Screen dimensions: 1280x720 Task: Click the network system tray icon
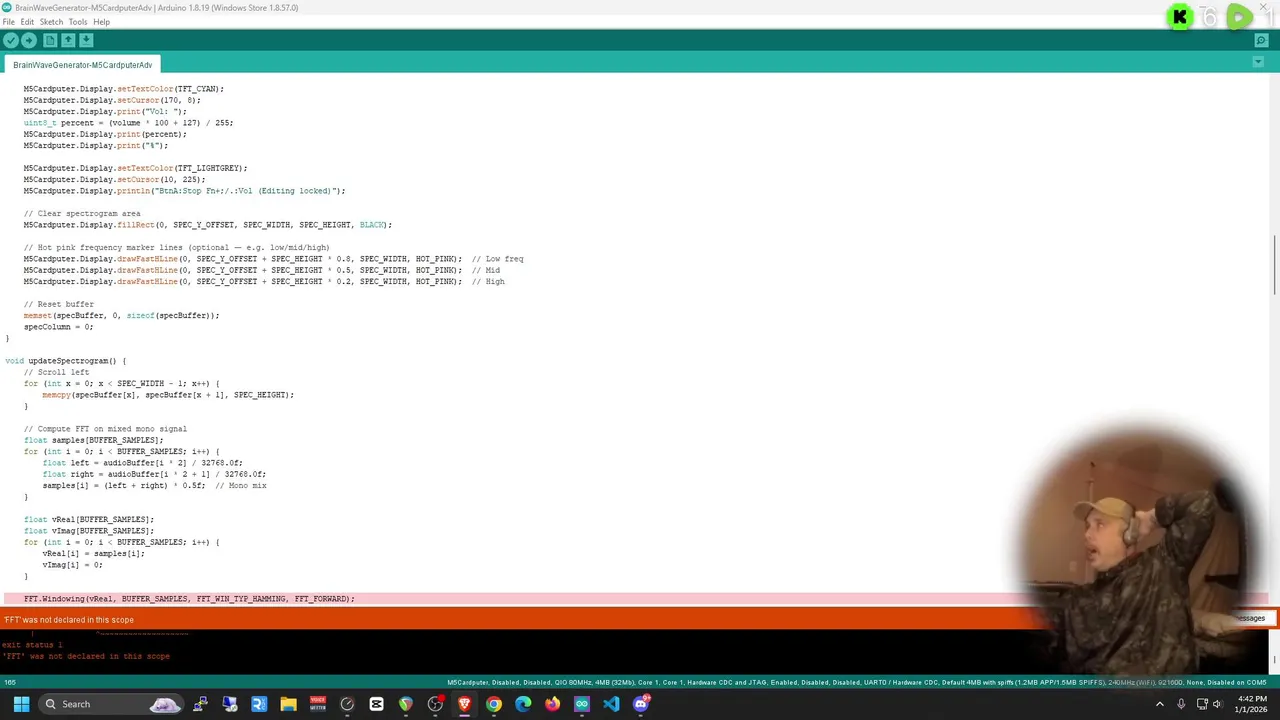pyautogui.click(x=1203, y=704)
